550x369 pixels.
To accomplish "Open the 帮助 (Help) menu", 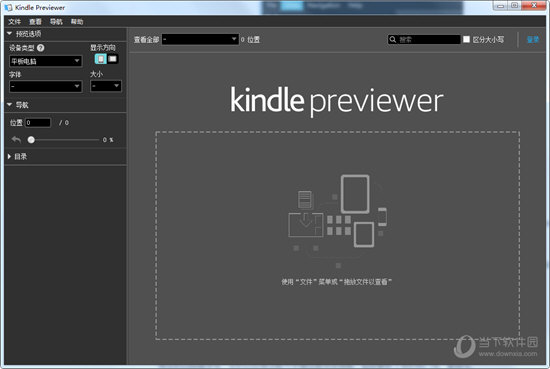I will click(x=77, y=22).
